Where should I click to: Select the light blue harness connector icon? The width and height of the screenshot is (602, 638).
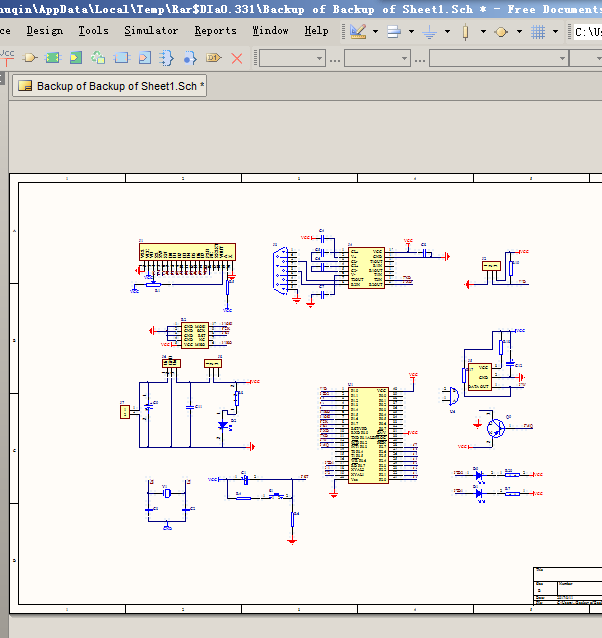click(121, 58)
